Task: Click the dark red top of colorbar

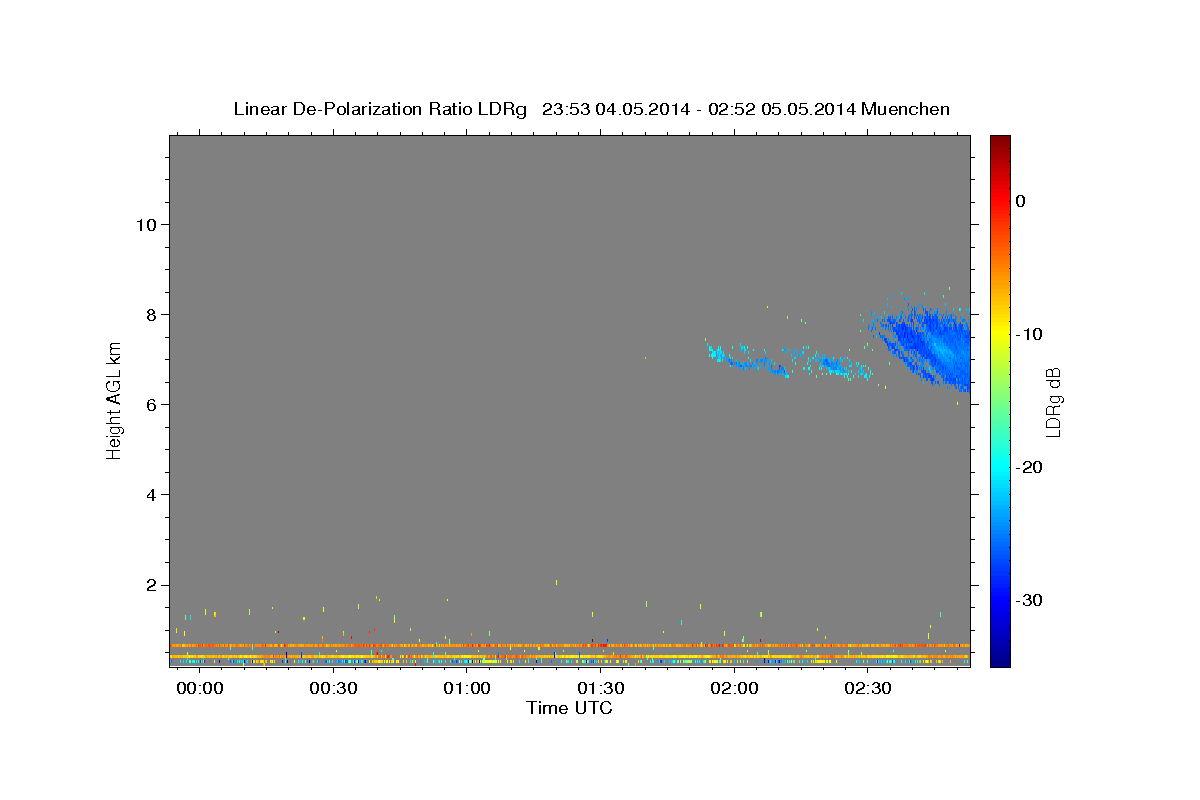Action: pyautogui.click(x=1000, y=143)
